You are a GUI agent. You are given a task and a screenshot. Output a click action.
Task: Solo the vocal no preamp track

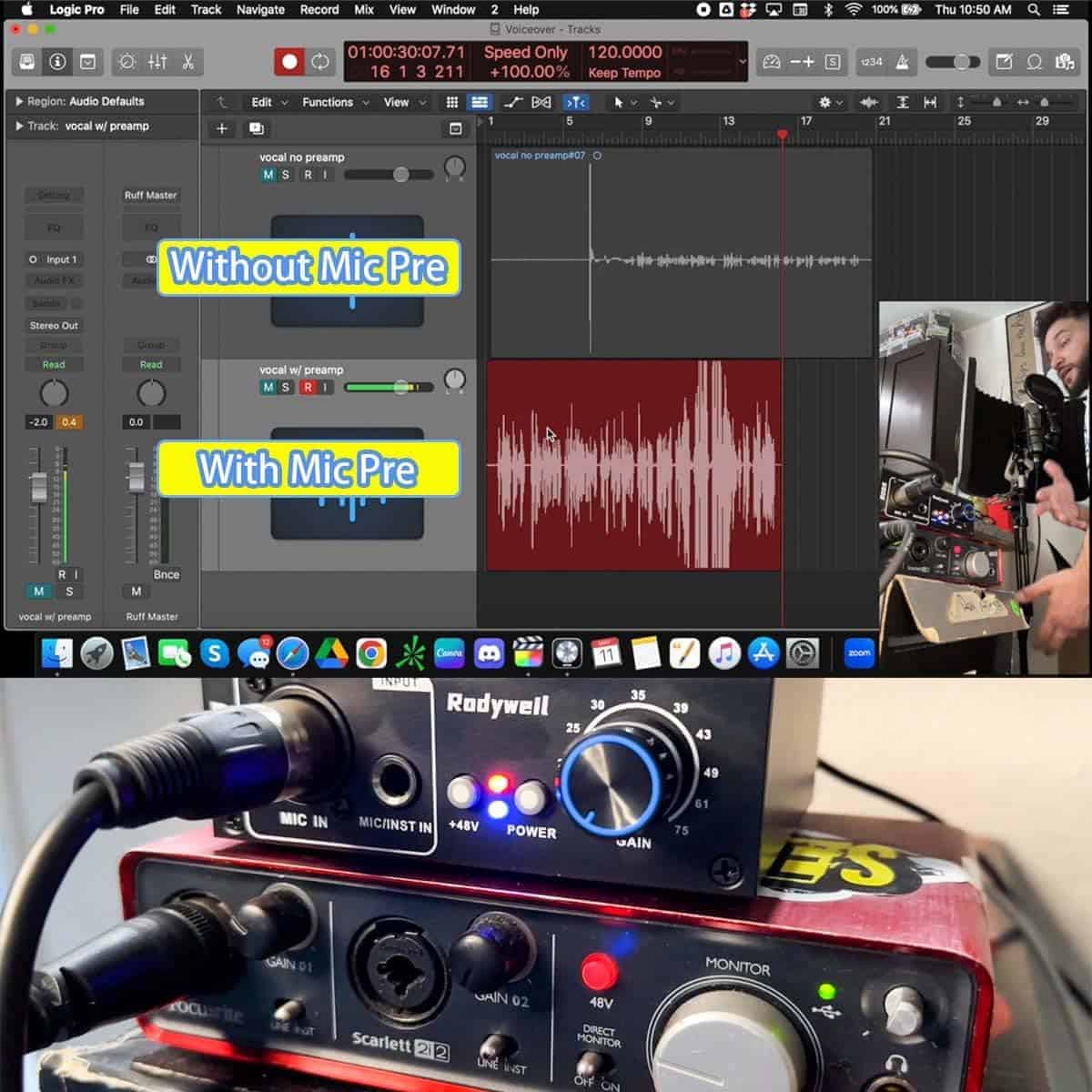[x=287, y=174]
